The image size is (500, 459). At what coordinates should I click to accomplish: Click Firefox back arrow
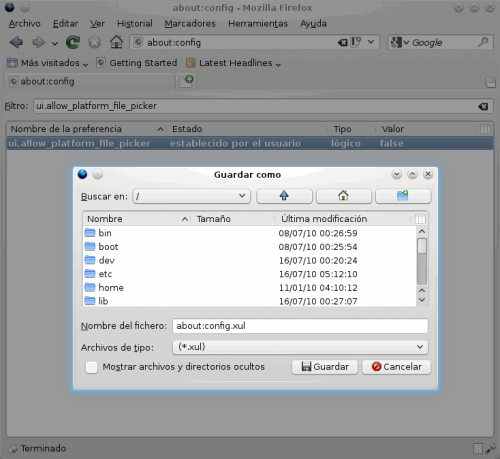(16, 43)
